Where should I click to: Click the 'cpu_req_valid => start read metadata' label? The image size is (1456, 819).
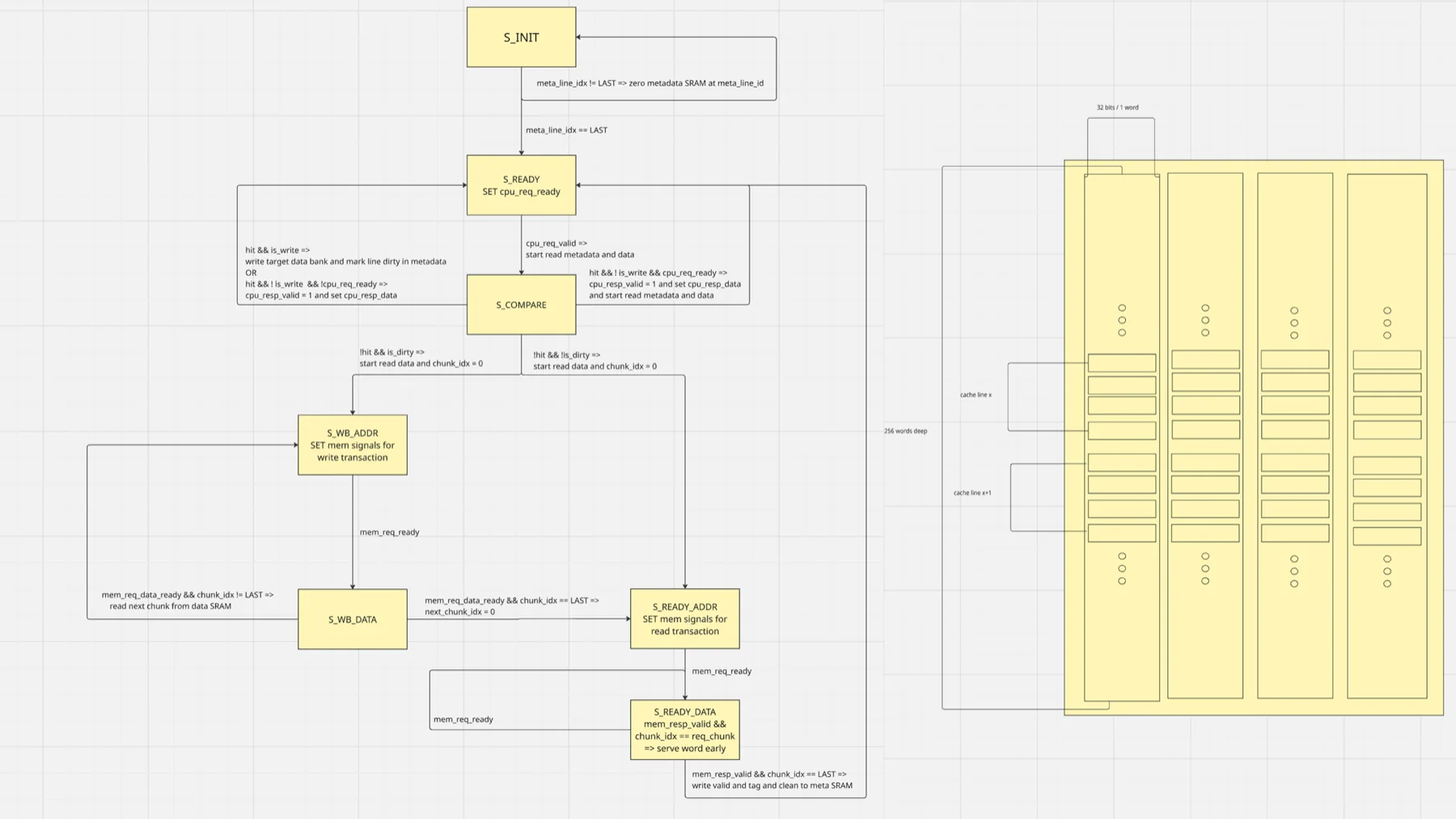pyautogui.click(x=580, y=248)
